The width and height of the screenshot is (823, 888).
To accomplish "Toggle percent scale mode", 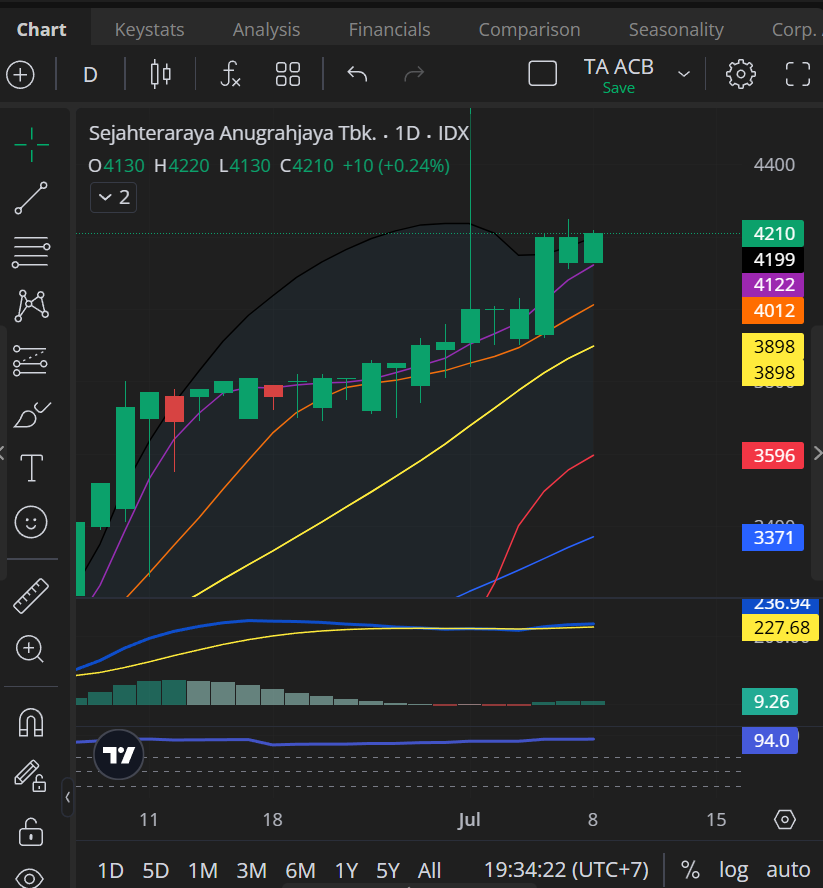I will (x=689, y=870).
